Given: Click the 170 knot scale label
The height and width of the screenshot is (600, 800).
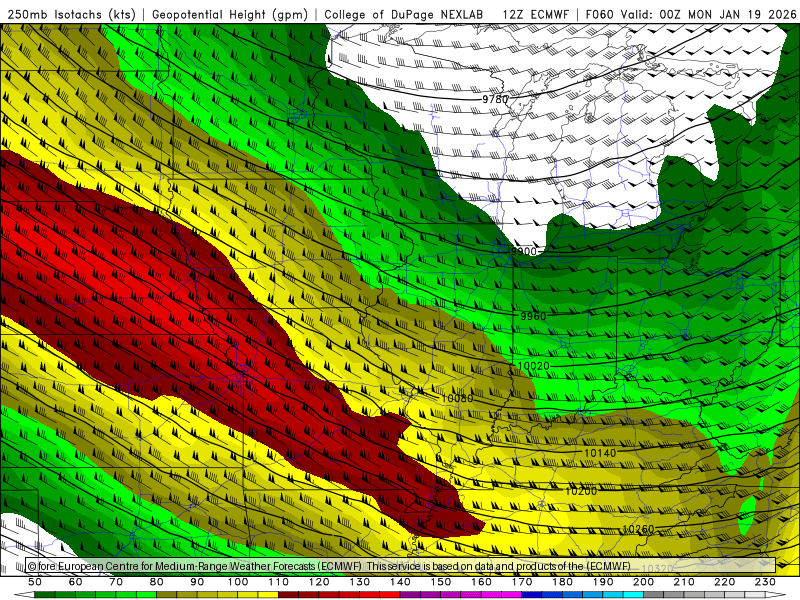Looking at the screenshot, I should point(522,582).
